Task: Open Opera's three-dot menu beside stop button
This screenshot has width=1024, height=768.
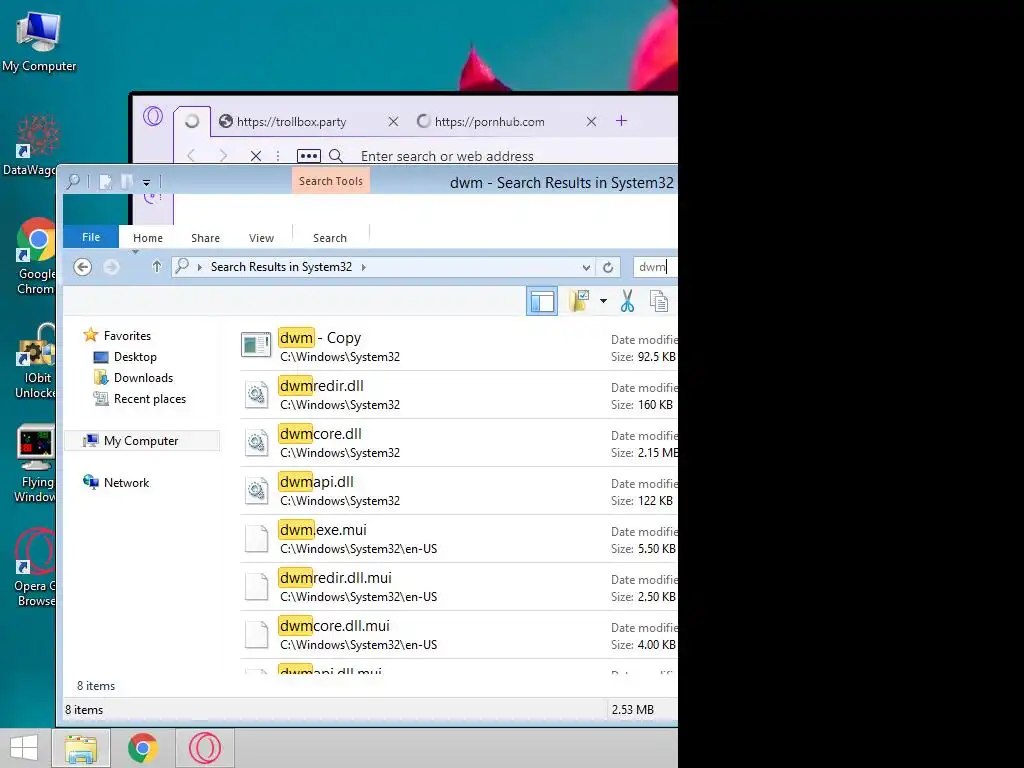Action: tap(278, 156)
